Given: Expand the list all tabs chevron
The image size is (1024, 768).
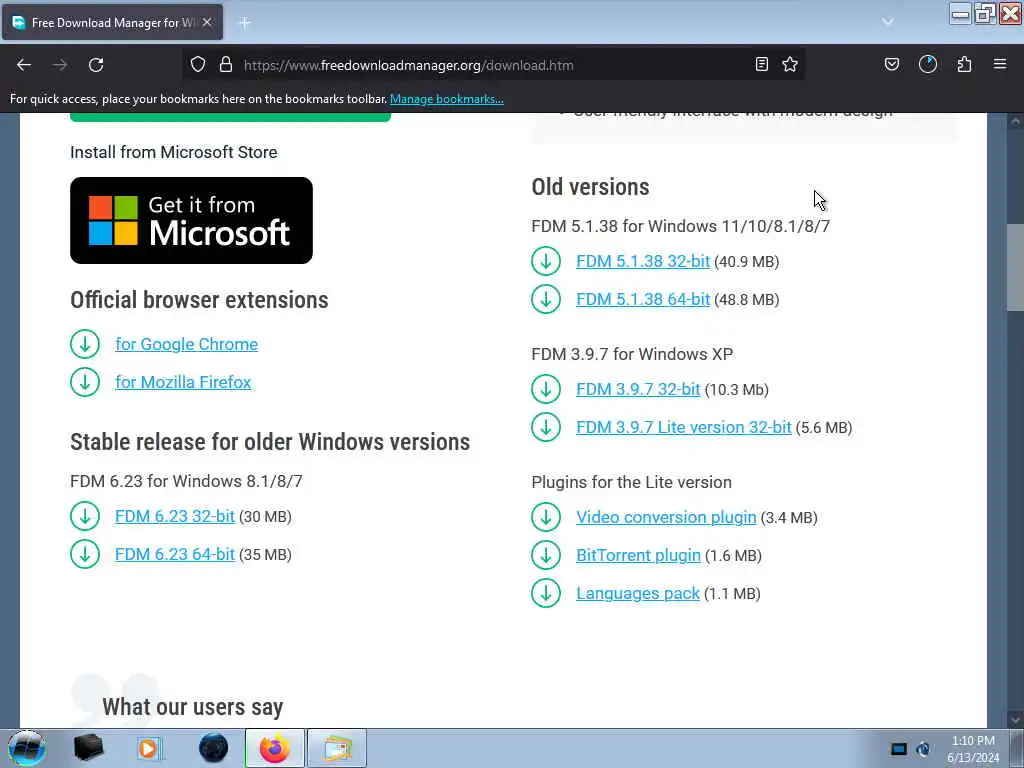Looking at the screenshot, I should point(888,22).
